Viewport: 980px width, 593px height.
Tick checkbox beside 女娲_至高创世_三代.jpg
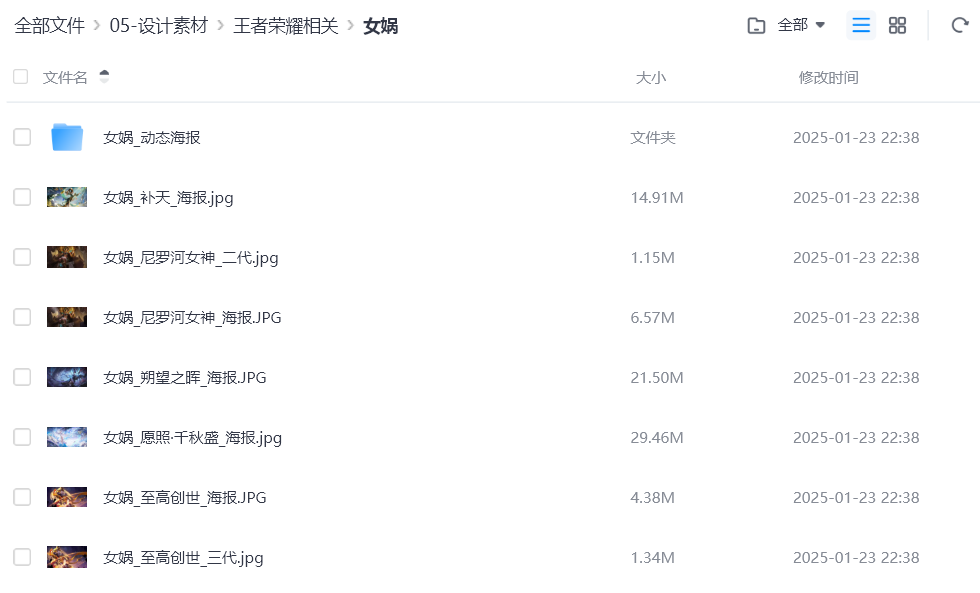[22, 557]
